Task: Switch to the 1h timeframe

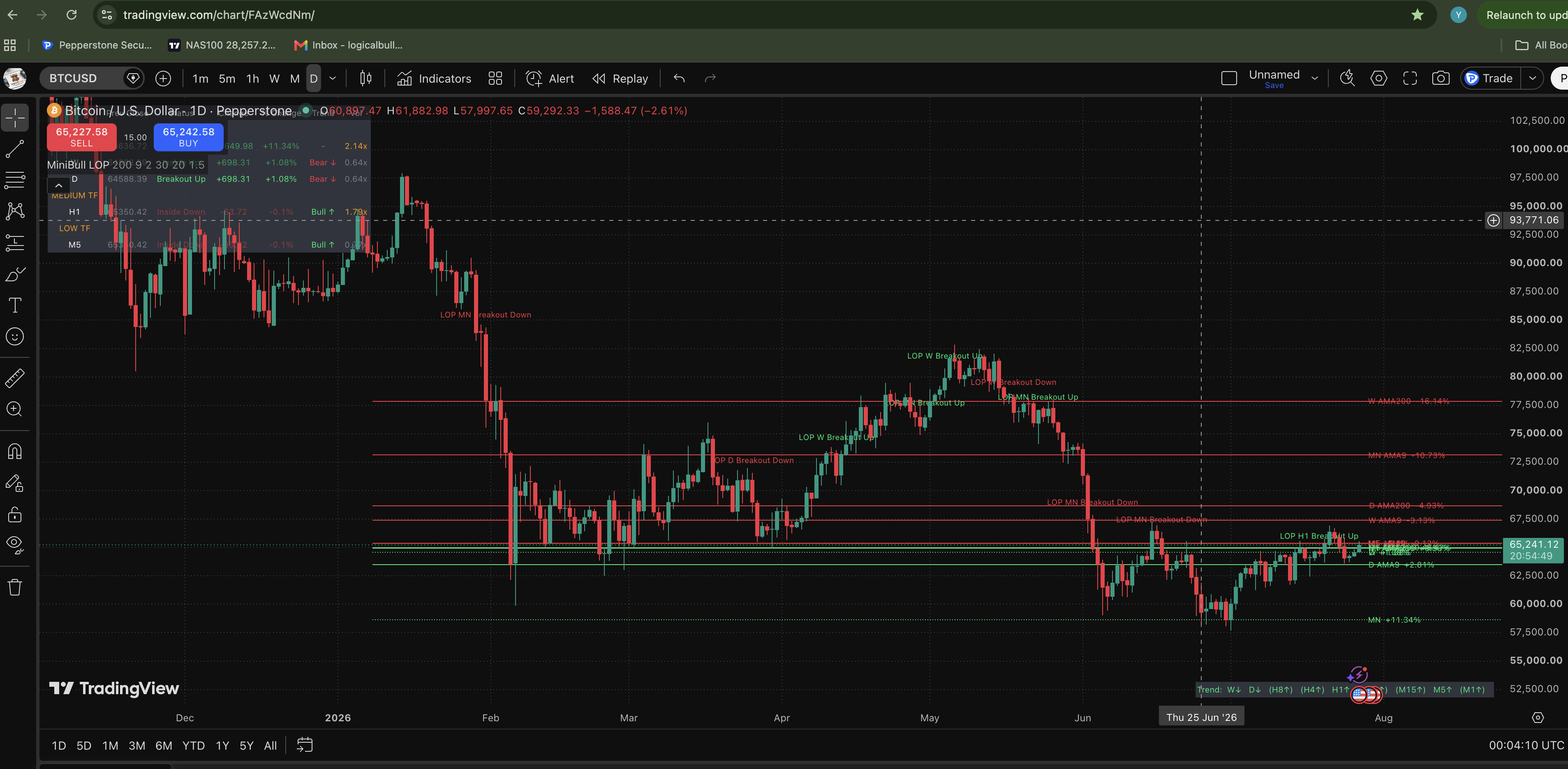Action: point(252,79)
